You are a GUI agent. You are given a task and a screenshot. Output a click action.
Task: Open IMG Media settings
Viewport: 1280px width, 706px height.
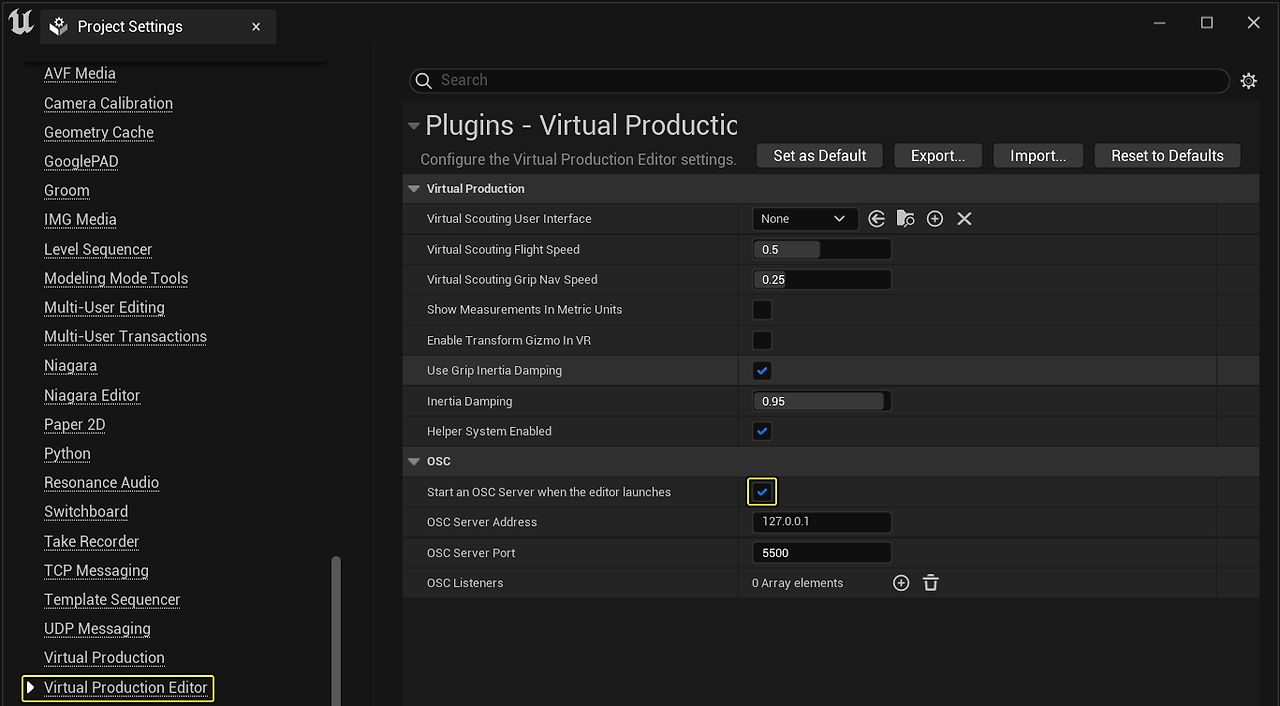[80, 219]
